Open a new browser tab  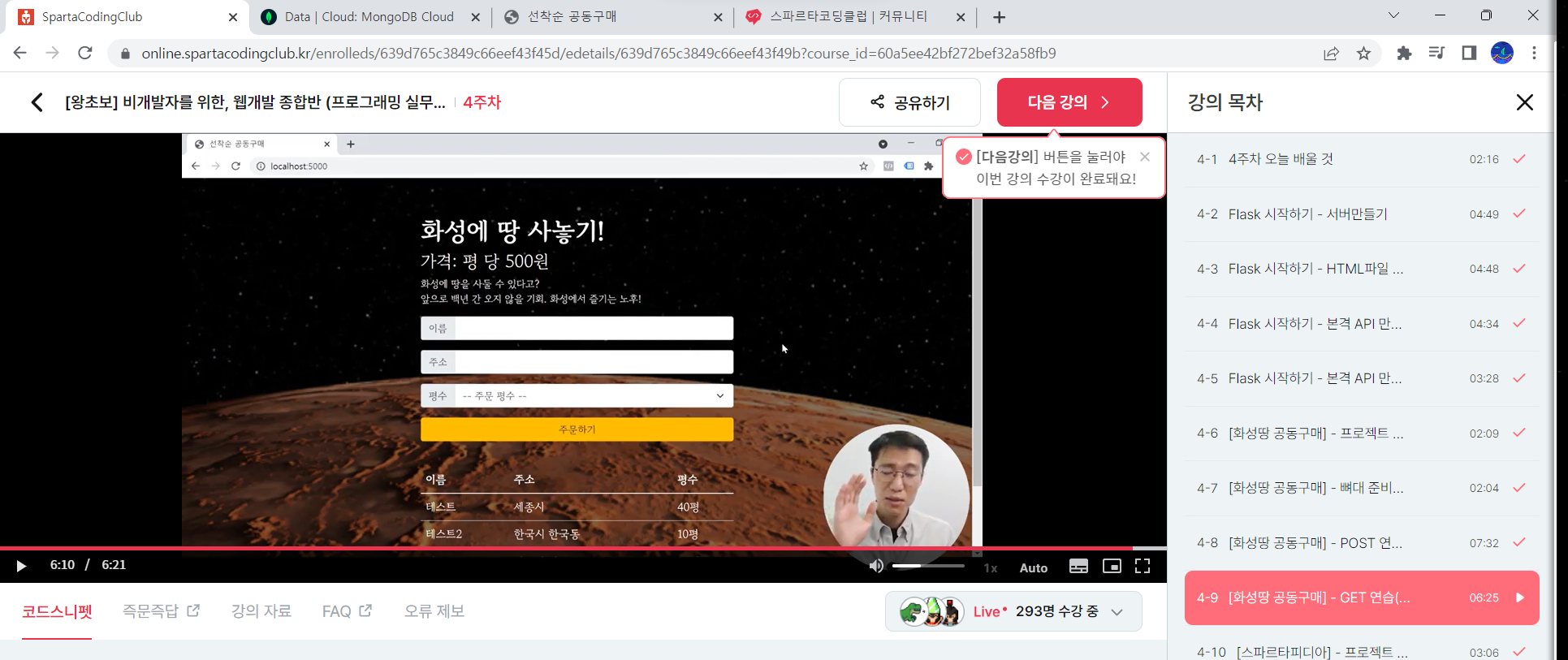click(x=999, y=17)
